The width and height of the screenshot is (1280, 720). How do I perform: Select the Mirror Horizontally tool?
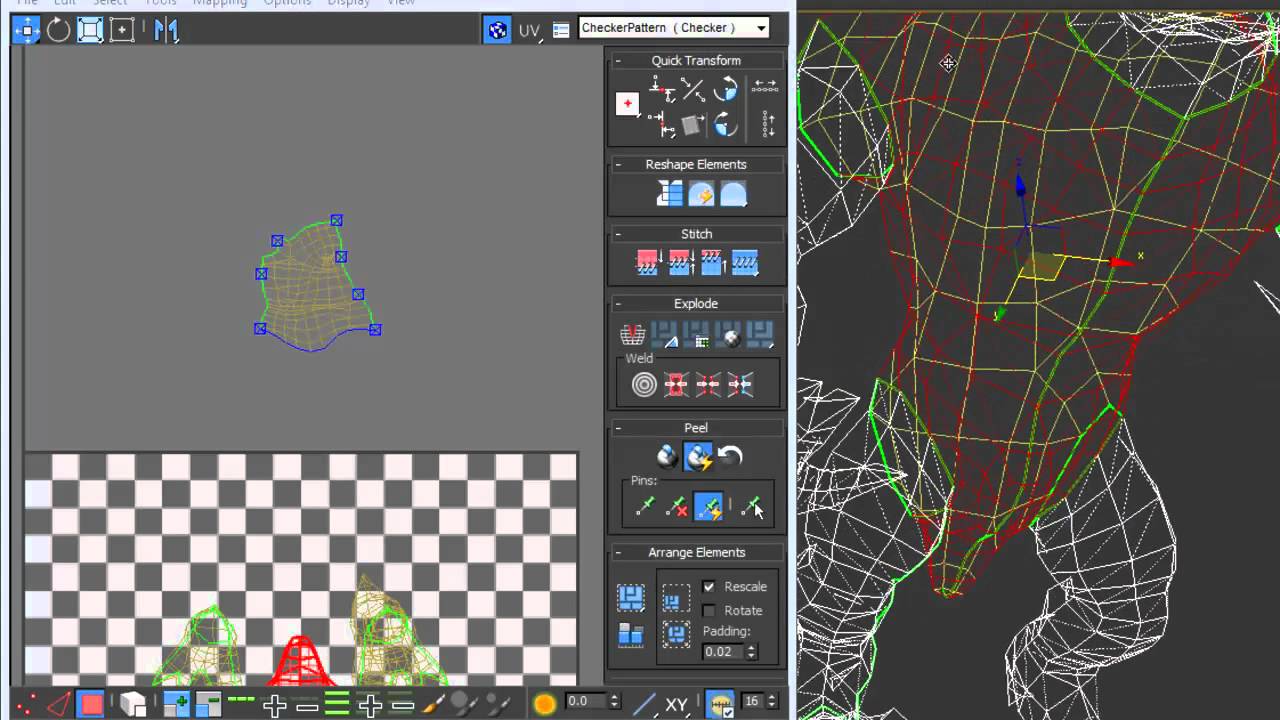166,30
